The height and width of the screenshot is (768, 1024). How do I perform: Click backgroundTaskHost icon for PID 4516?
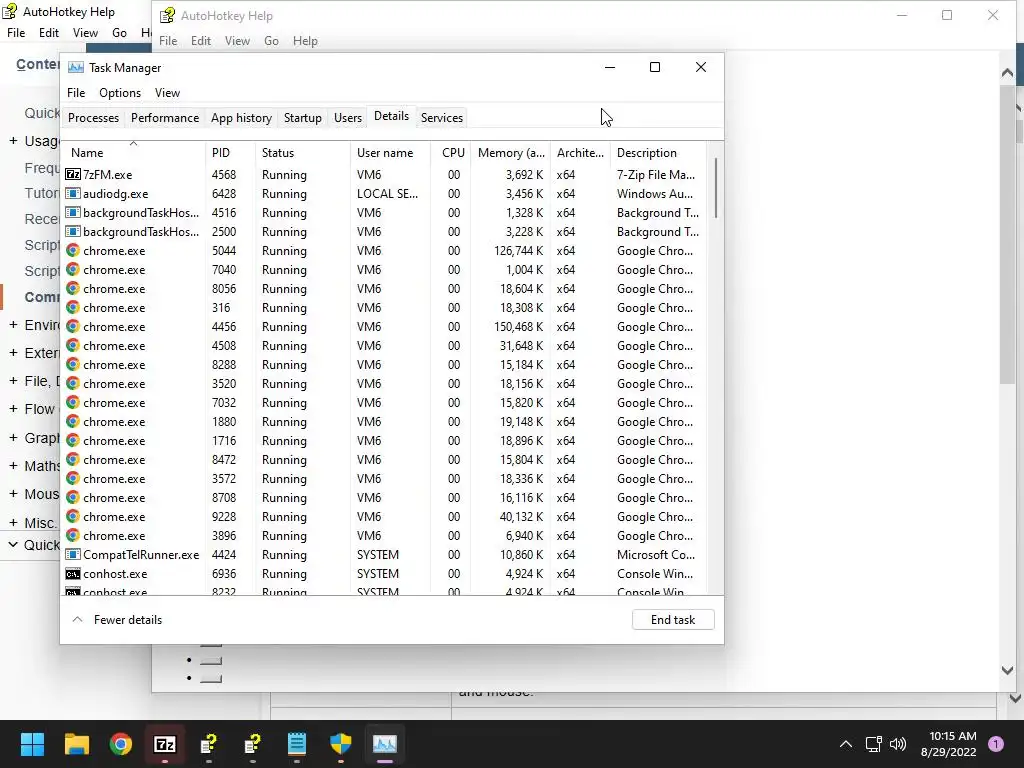(x=72, y=212)
